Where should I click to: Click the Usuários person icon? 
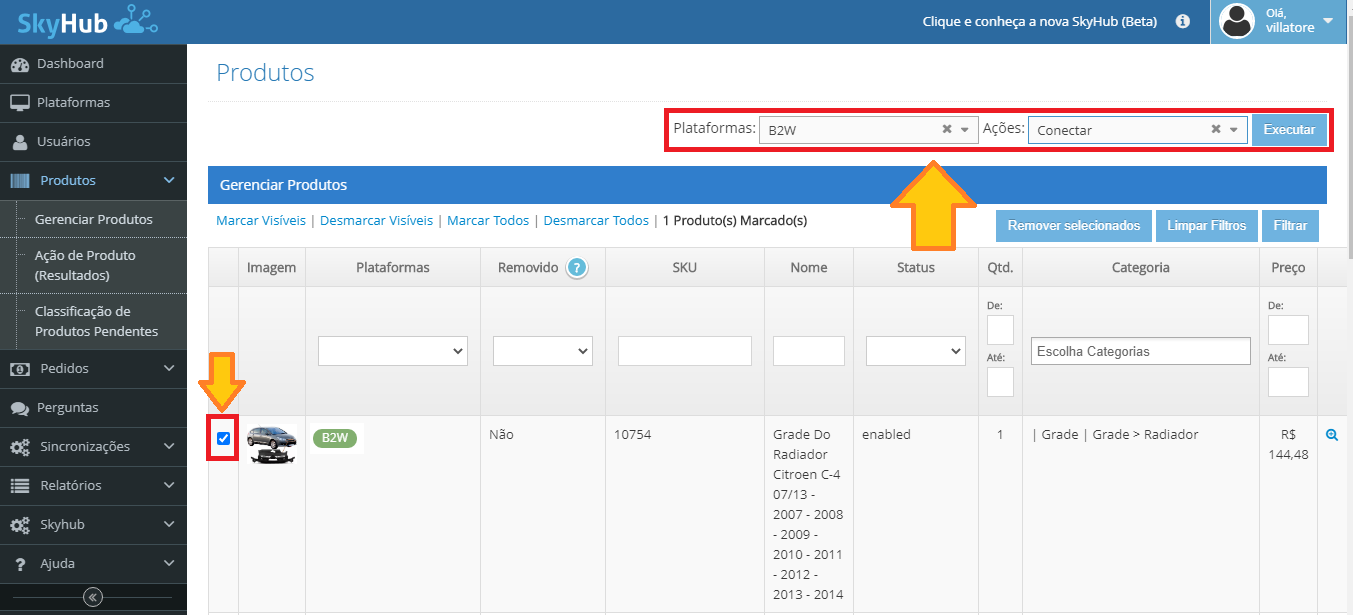19,142
